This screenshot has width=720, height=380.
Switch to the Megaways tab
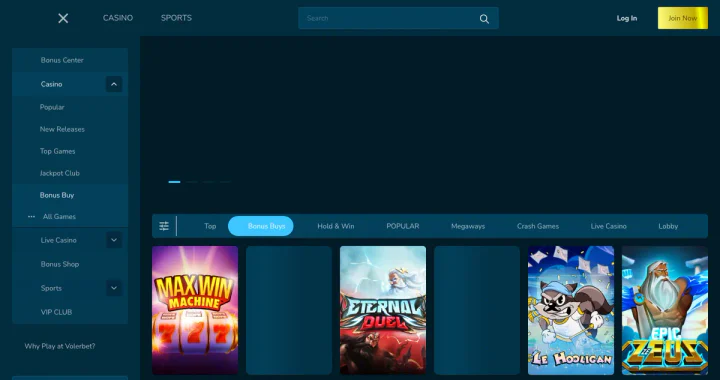coord(468,226)
